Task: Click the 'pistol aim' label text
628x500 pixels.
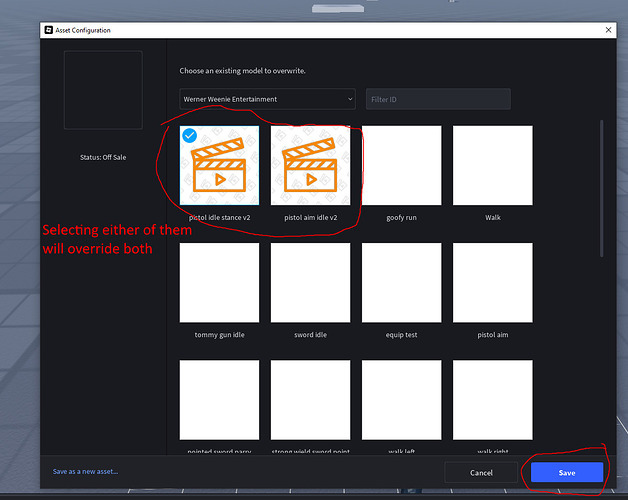Action: click(x=493, y=335)
